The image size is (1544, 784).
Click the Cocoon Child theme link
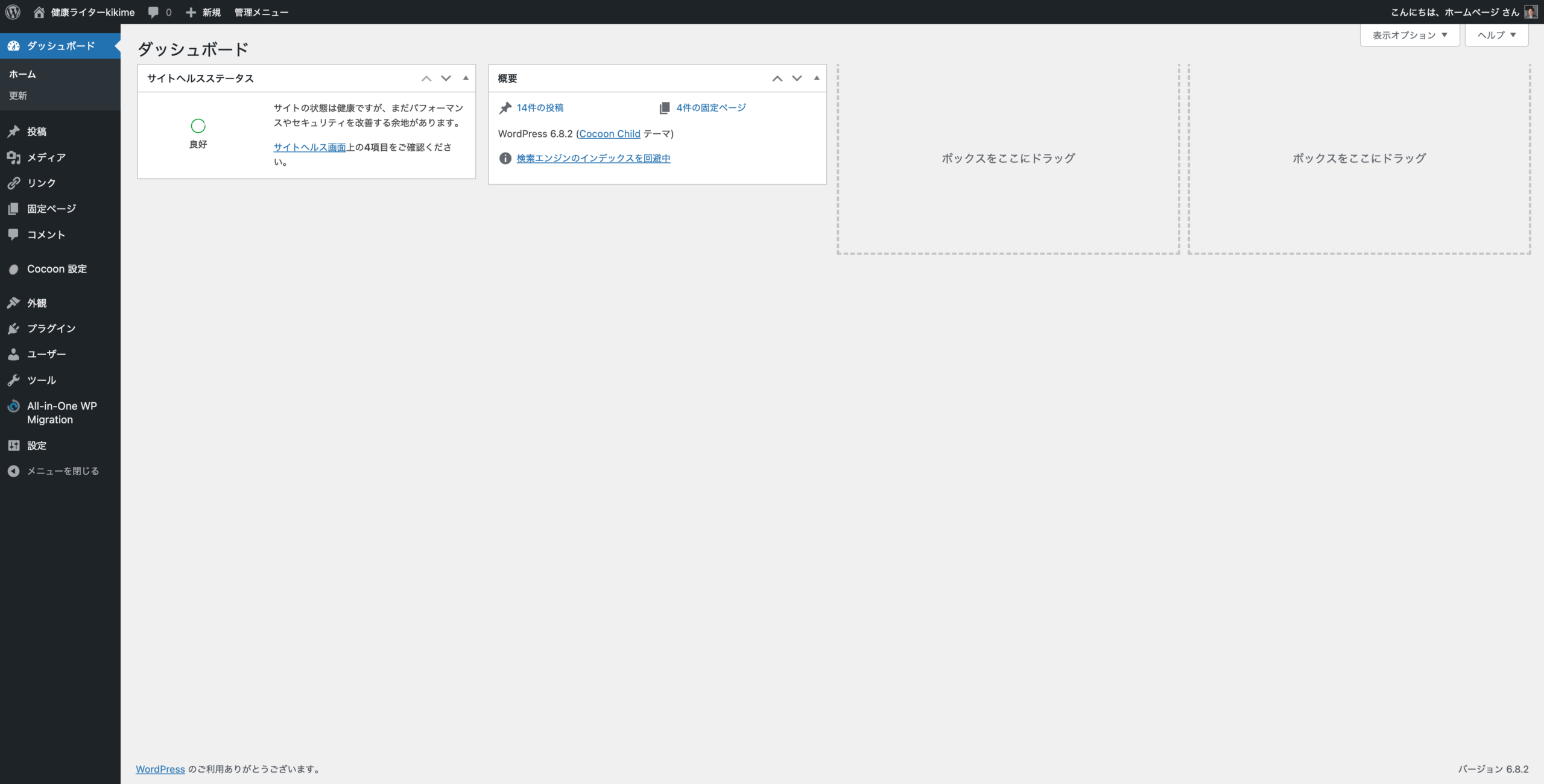609,134
